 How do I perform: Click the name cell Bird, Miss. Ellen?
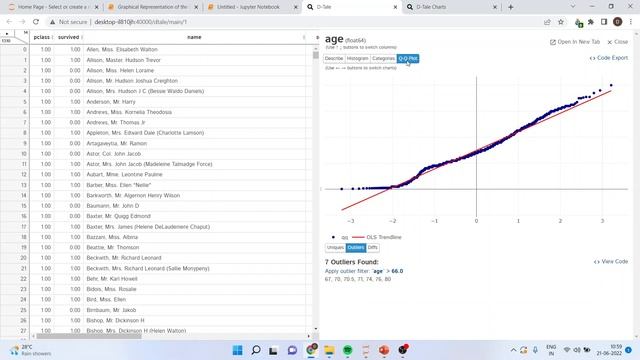(x=106, y=300)
